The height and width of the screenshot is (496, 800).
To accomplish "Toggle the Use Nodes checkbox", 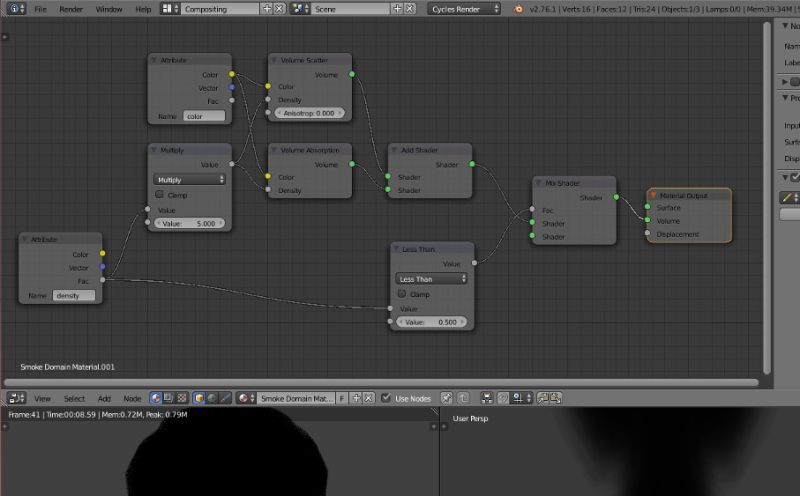I will (386, 398).
